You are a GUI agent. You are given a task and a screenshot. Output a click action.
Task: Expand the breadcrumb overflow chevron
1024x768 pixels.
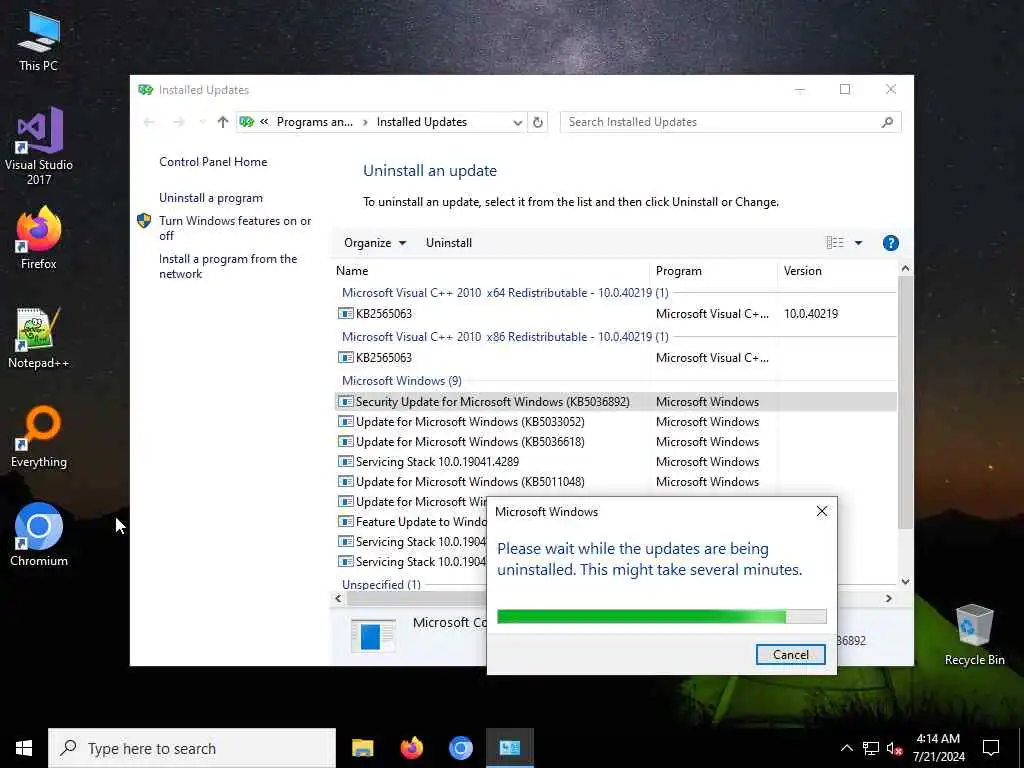[264, 122]
